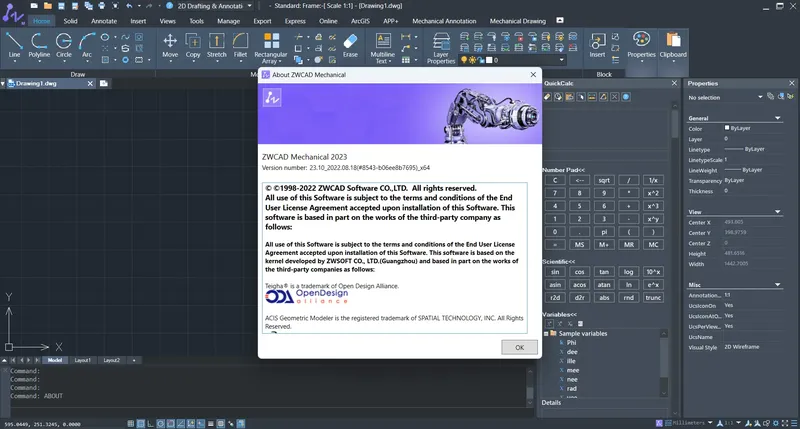This screenshot has height=429, width=800.
Task: Click the sin button in QuickCalc
Action: click(555, 272)
